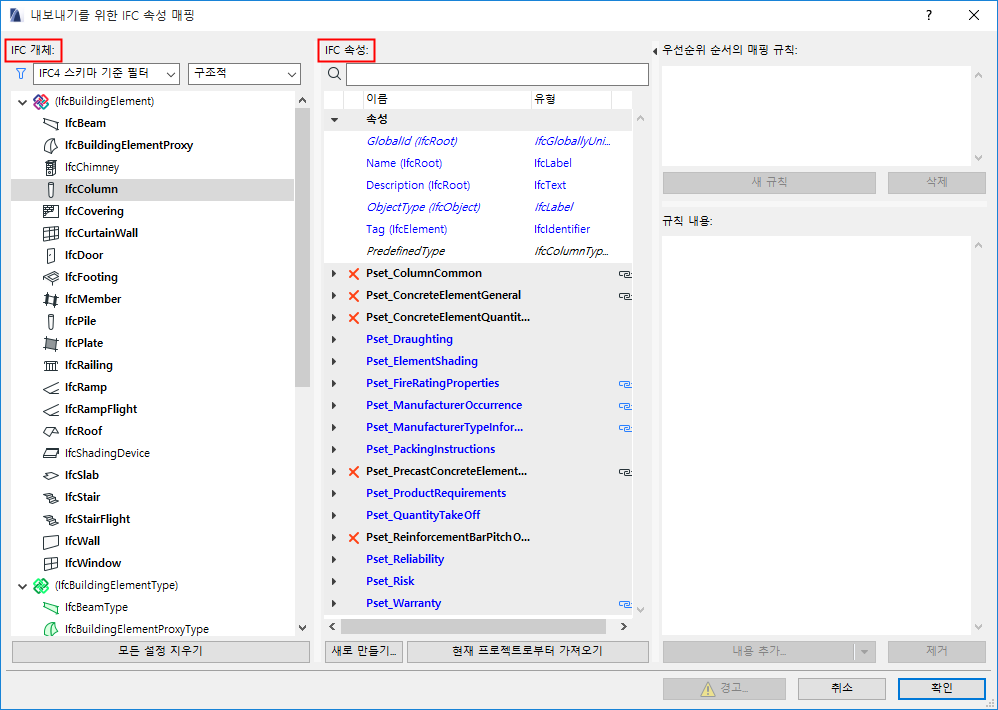This screenshot has width=998, height=710.
Task: Select the ObjectType (IfcObject) property
Action: (x=423, y=207)
